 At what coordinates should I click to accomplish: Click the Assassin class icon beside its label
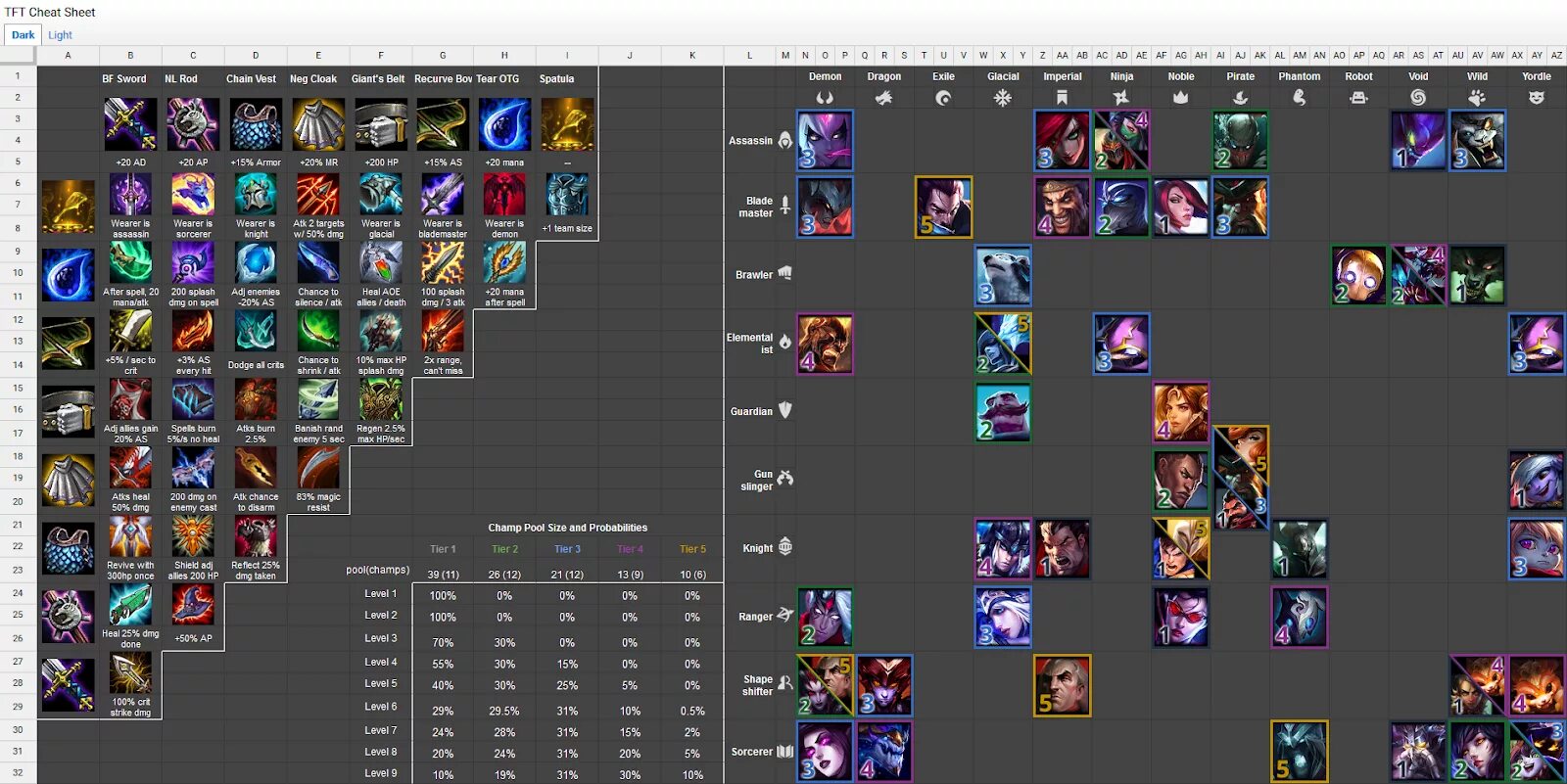pos(785,141)
